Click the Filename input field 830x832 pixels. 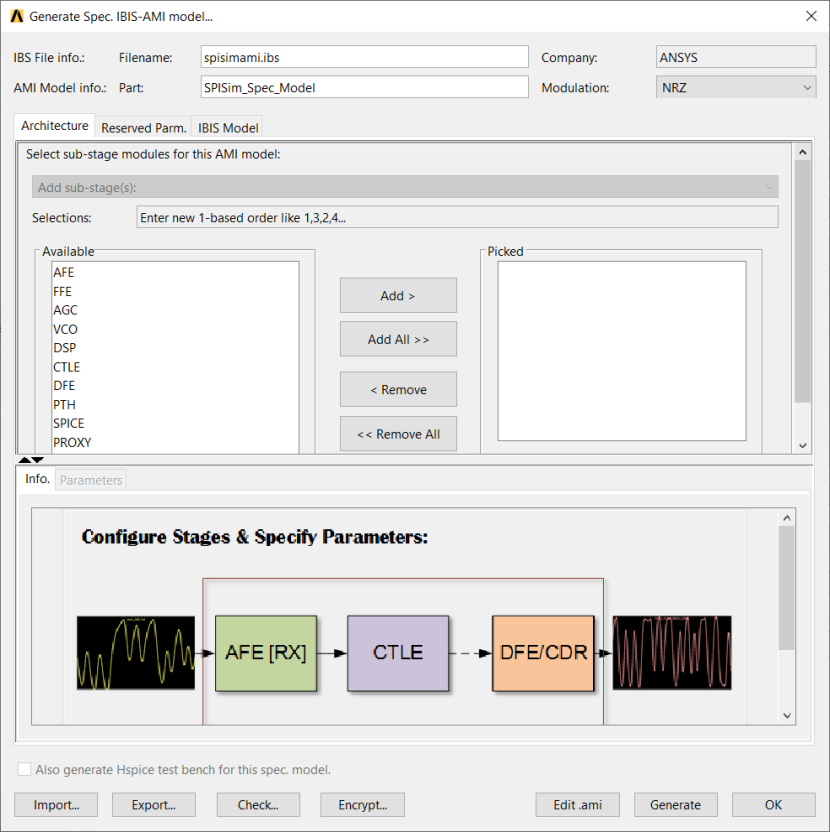tap(365, 57)
